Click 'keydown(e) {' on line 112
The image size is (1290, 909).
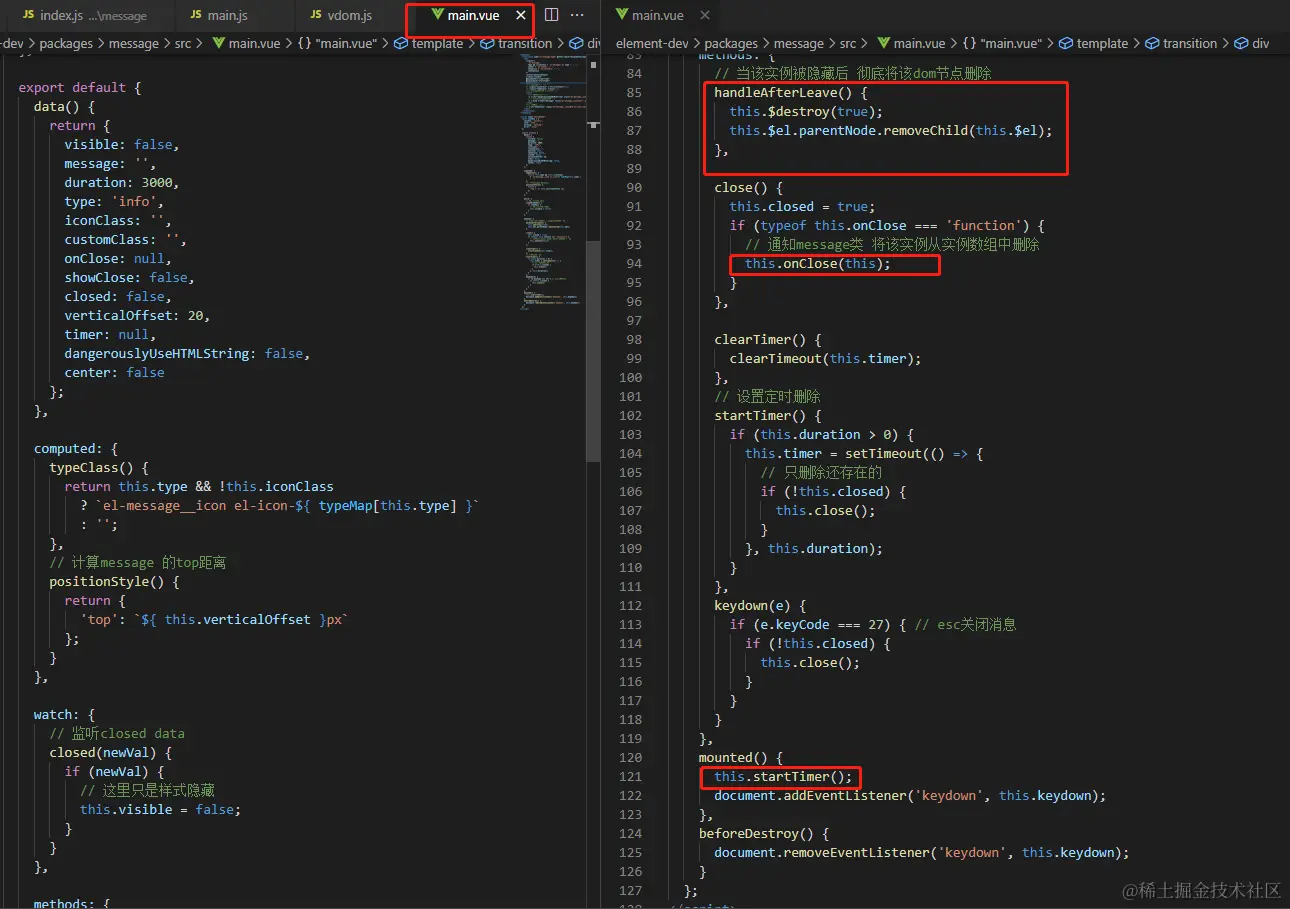click(x=760, y=606)
